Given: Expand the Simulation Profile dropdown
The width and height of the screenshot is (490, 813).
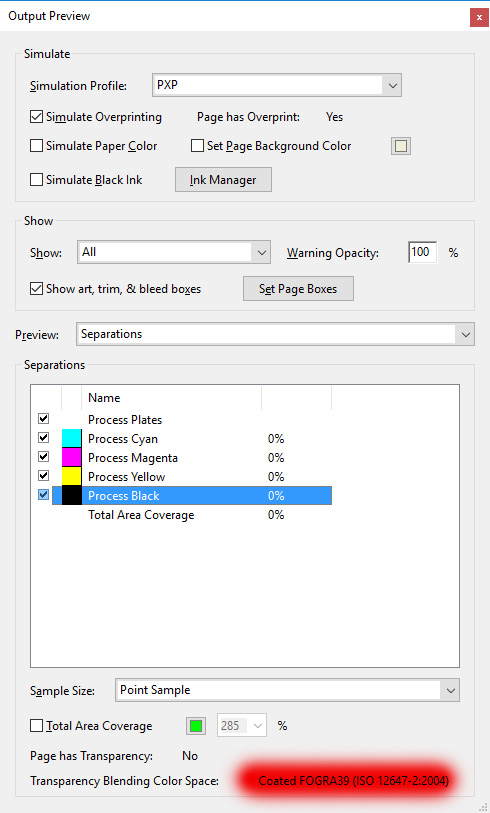Looking at the screenshot, I should pyautogui.click(x=277, y=86).
